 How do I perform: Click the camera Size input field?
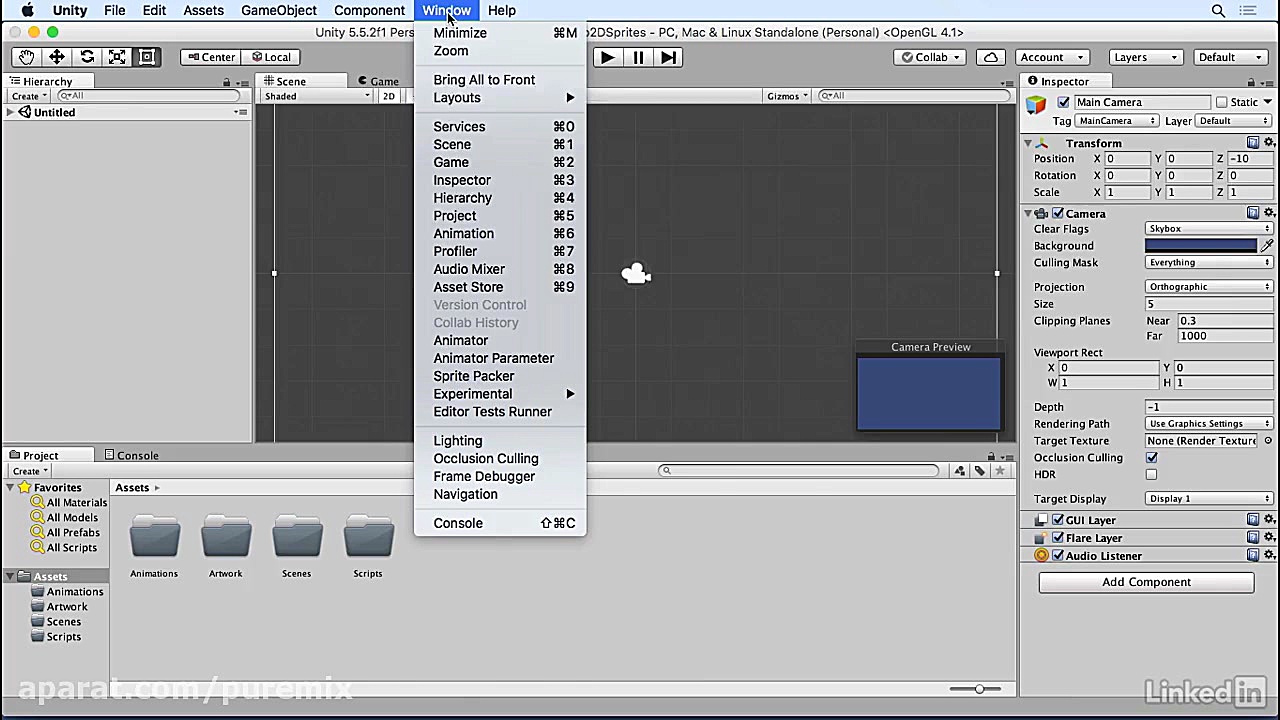point(1209,304)
